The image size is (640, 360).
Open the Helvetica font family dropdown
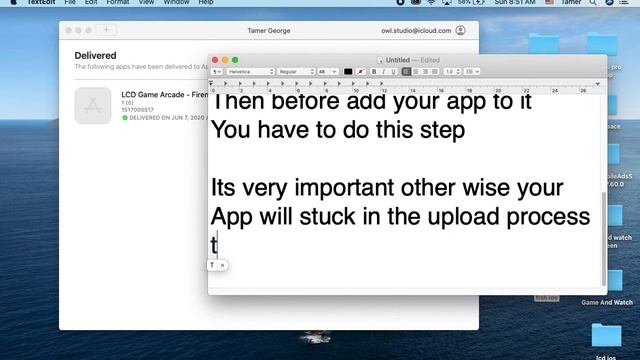[x=251, y=72]
